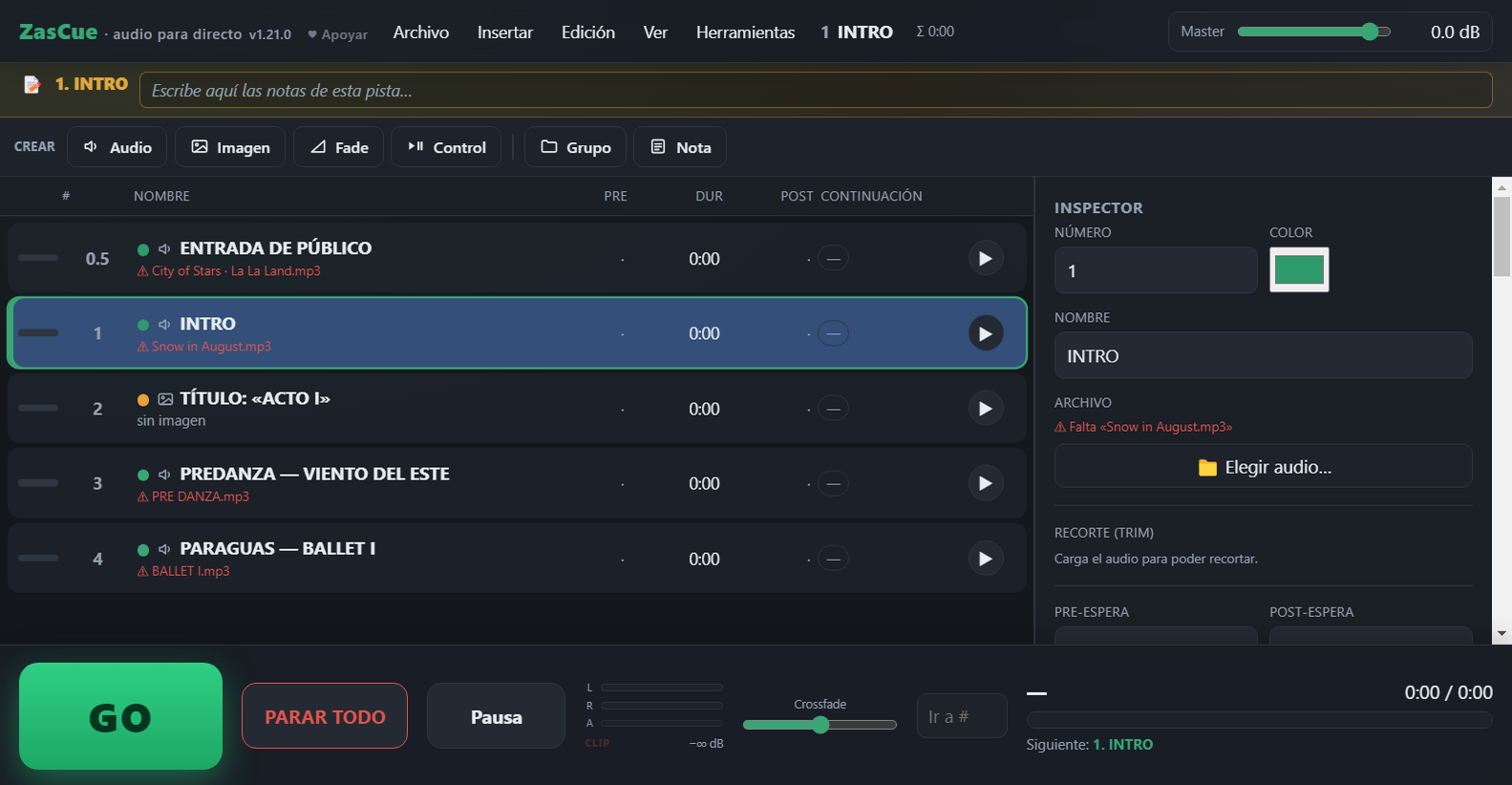Click the drag handle of cue 2

coord(38,408)
